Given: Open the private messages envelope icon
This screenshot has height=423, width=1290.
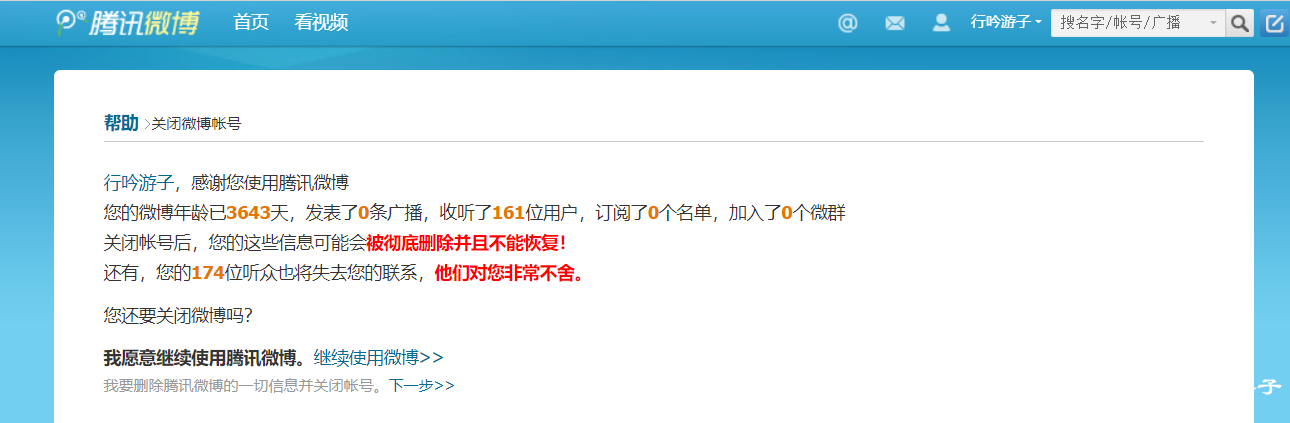Looking at the screenshot, I should [895, 23].
